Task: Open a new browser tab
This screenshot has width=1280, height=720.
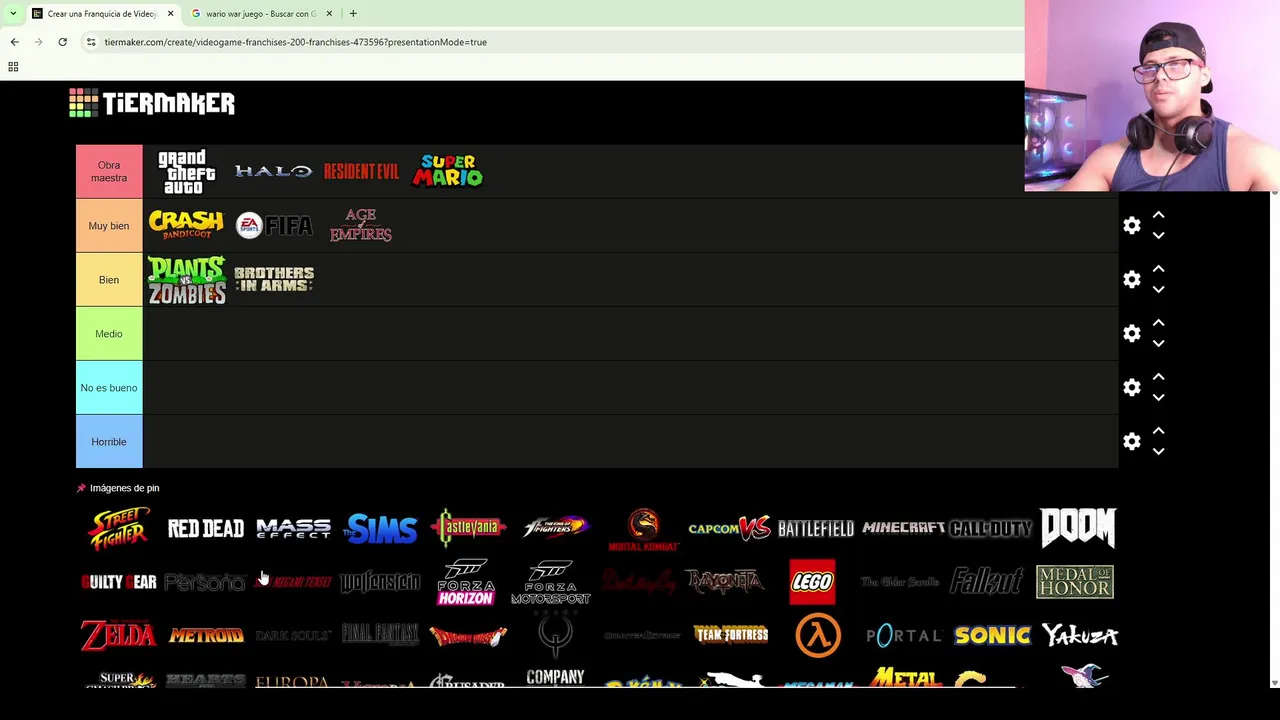Action: pos(353,14)
